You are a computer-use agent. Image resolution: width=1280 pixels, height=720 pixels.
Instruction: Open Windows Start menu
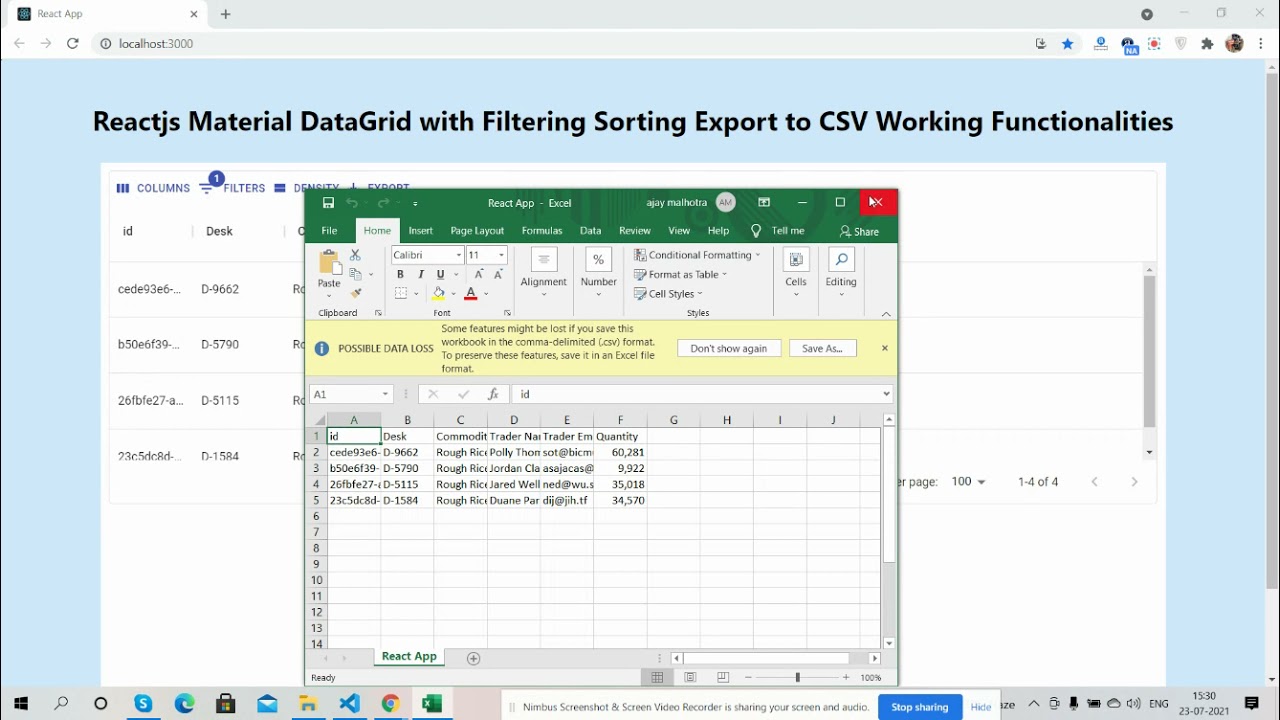click(x=21, y=704)
